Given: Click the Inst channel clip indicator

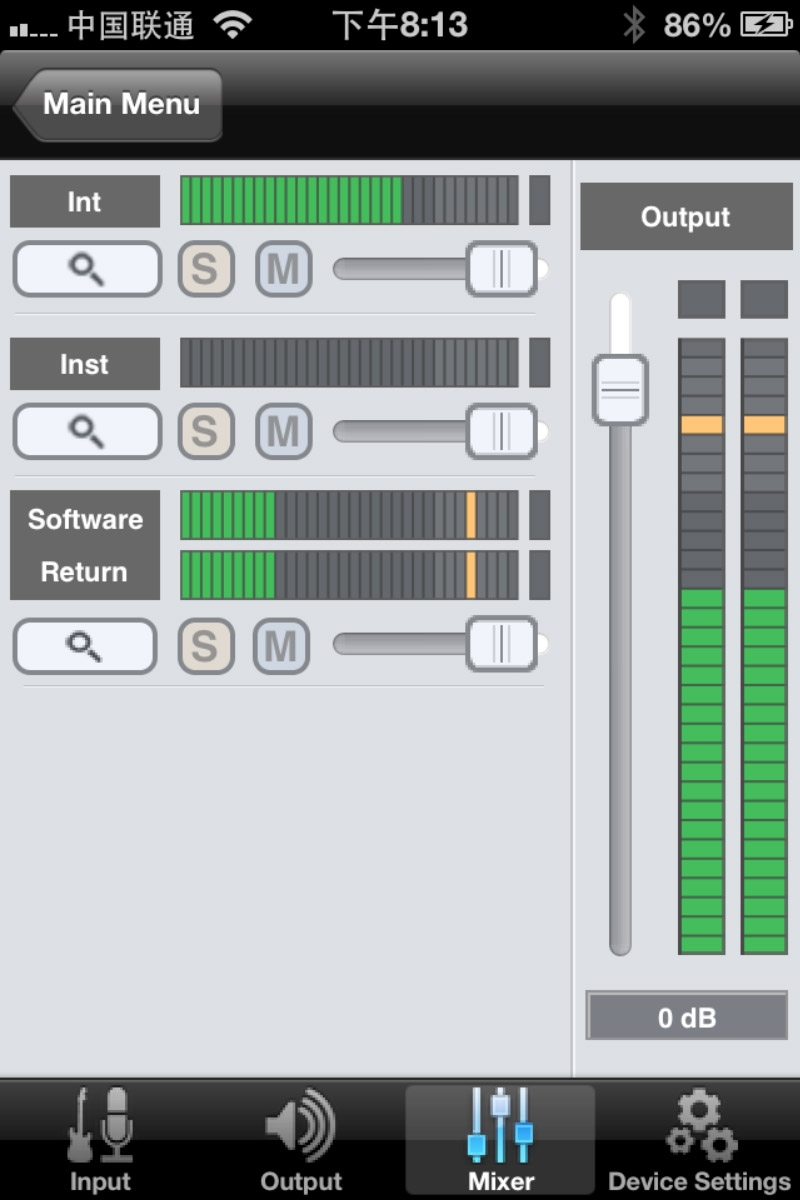Looking at the screenshot, I should pos(539,362).
